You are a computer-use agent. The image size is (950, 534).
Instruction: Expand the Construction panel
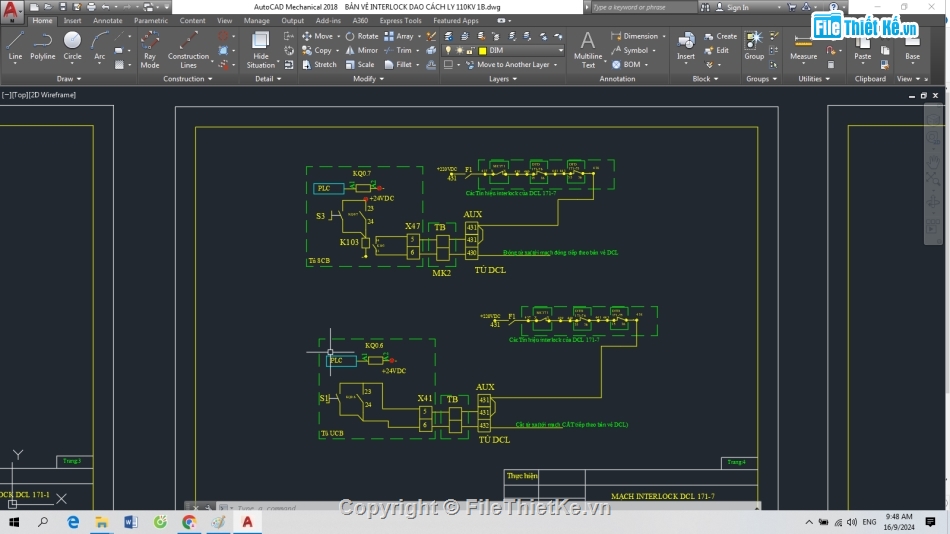tap(188, 79)
